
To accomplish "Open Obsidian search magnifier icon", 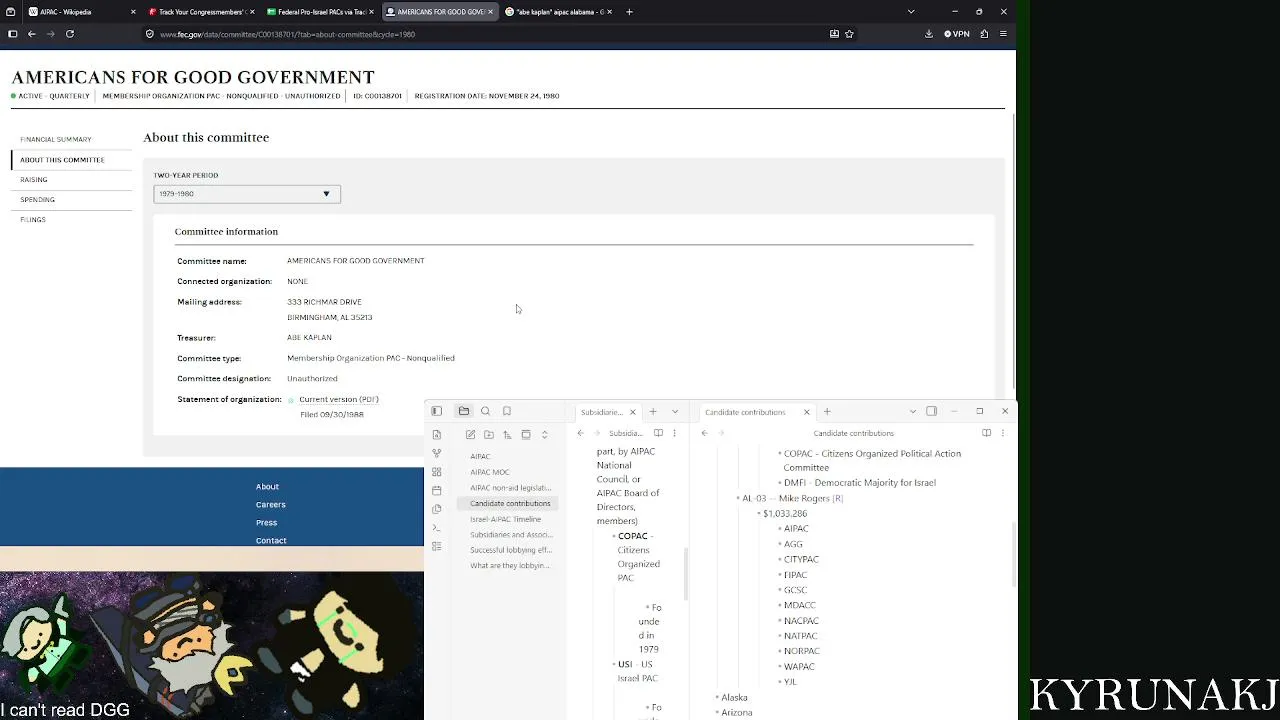I will click(486, 411).
